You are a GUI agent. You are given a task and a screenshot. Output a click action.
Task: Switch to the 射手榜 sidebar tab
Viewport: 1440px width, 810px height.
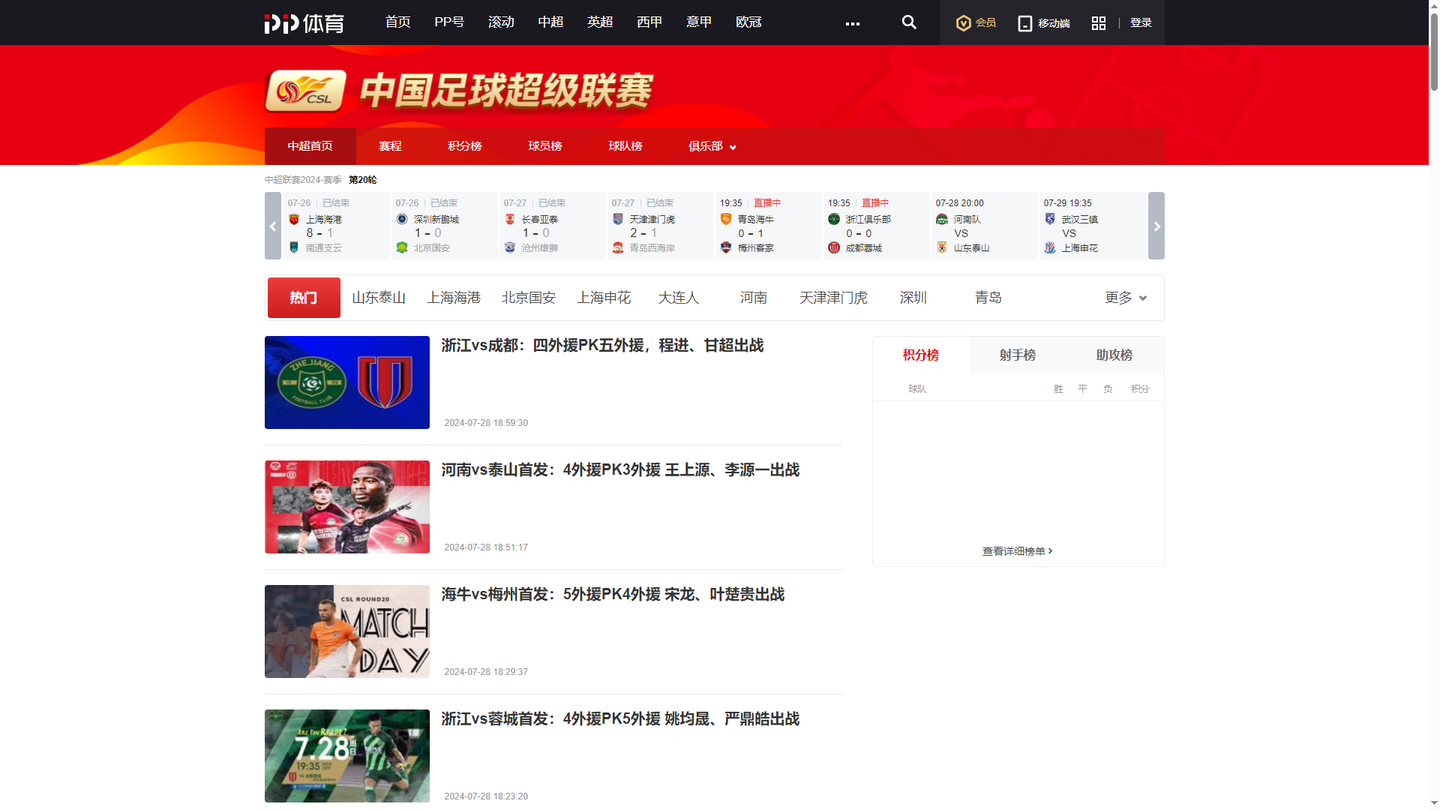point(1017,355)
